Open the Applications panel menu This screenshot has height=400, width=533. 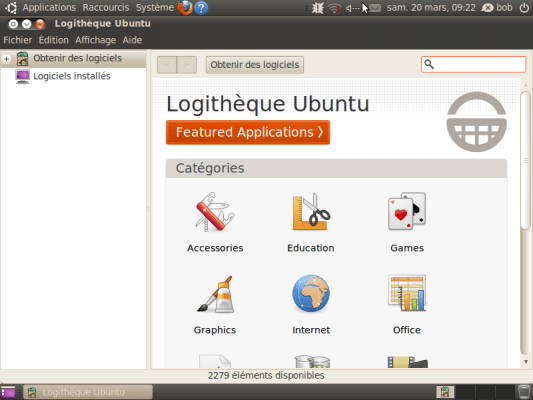point(49,7)
